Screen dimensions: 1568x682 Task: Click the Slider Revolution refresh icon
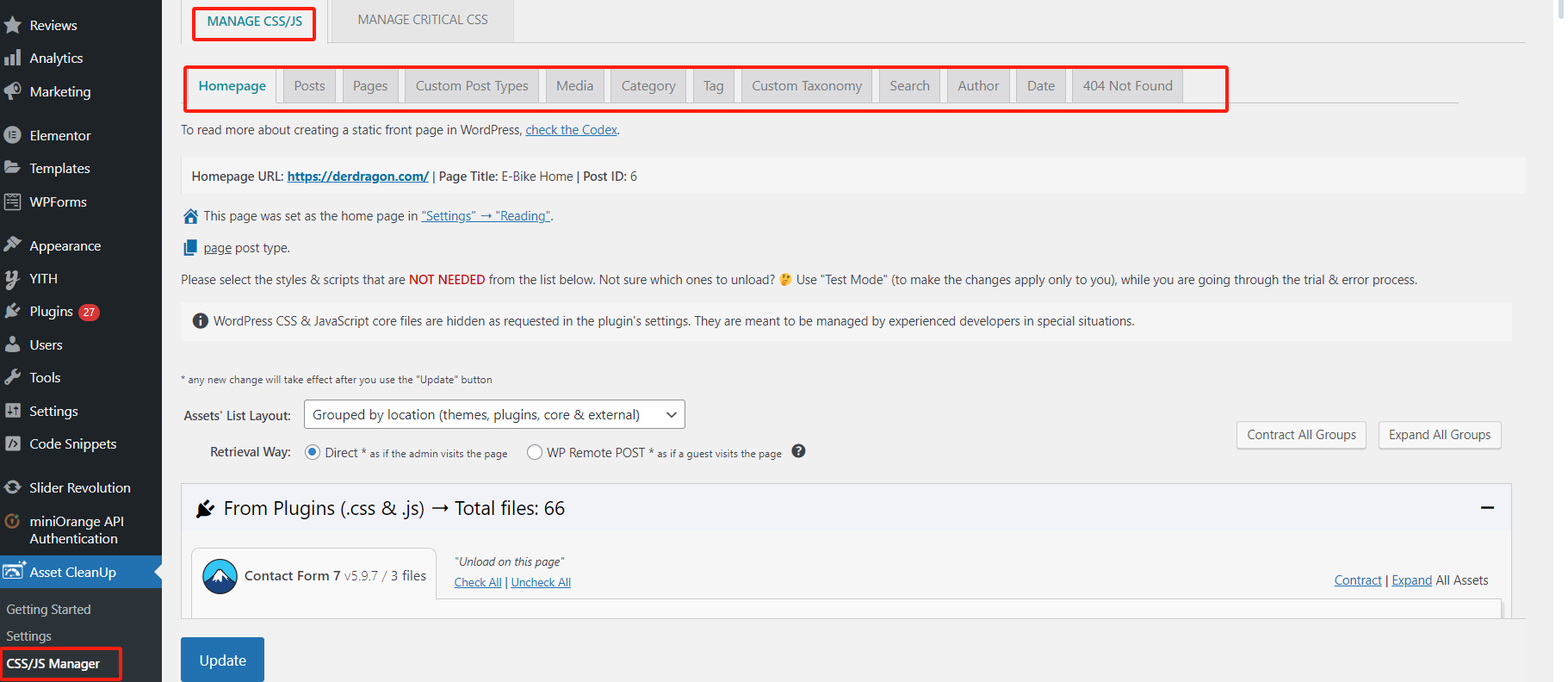click(x=12, y=487)
